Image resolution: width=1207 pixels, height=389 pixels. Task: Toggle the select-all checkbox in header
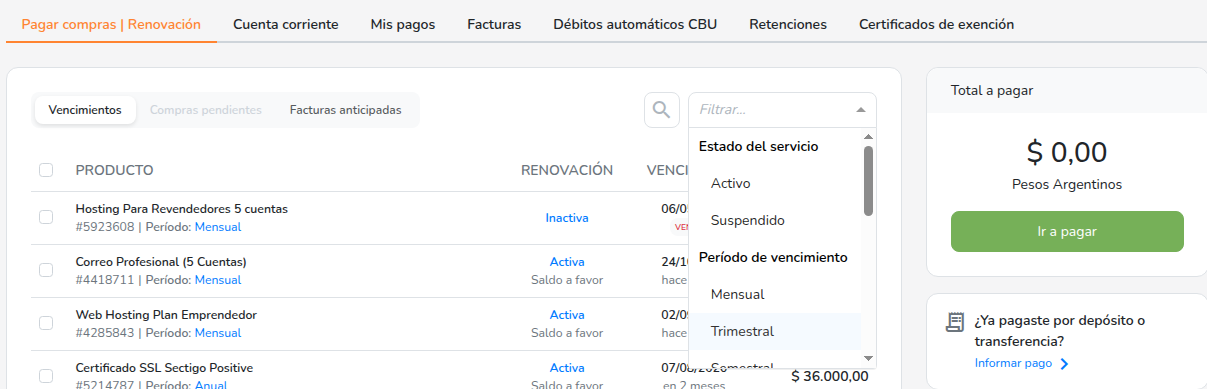point(46,170)
